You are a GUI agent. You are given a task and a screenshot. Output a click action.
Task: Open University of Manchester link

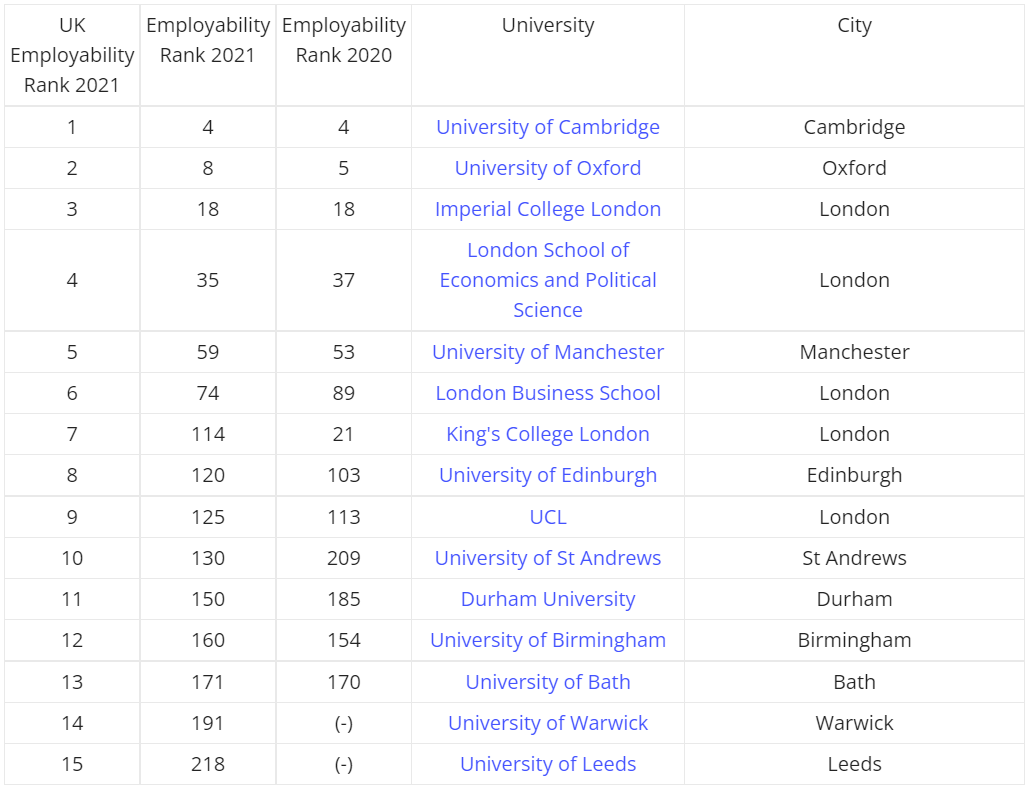547,352
